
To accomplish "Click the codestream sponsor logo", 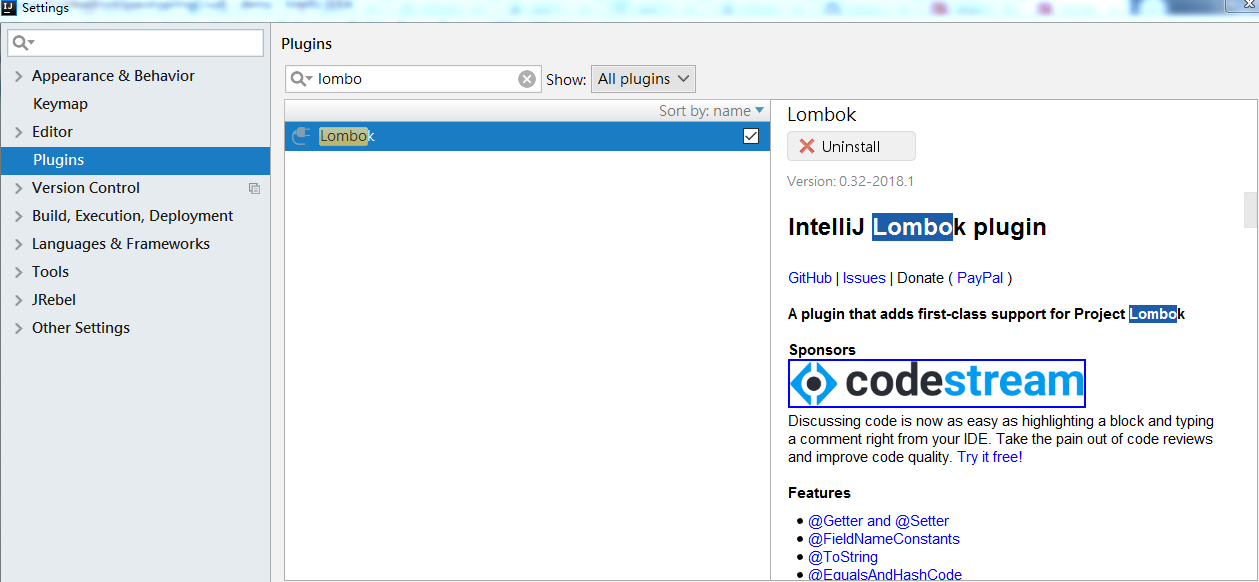I will coord(937,383).
